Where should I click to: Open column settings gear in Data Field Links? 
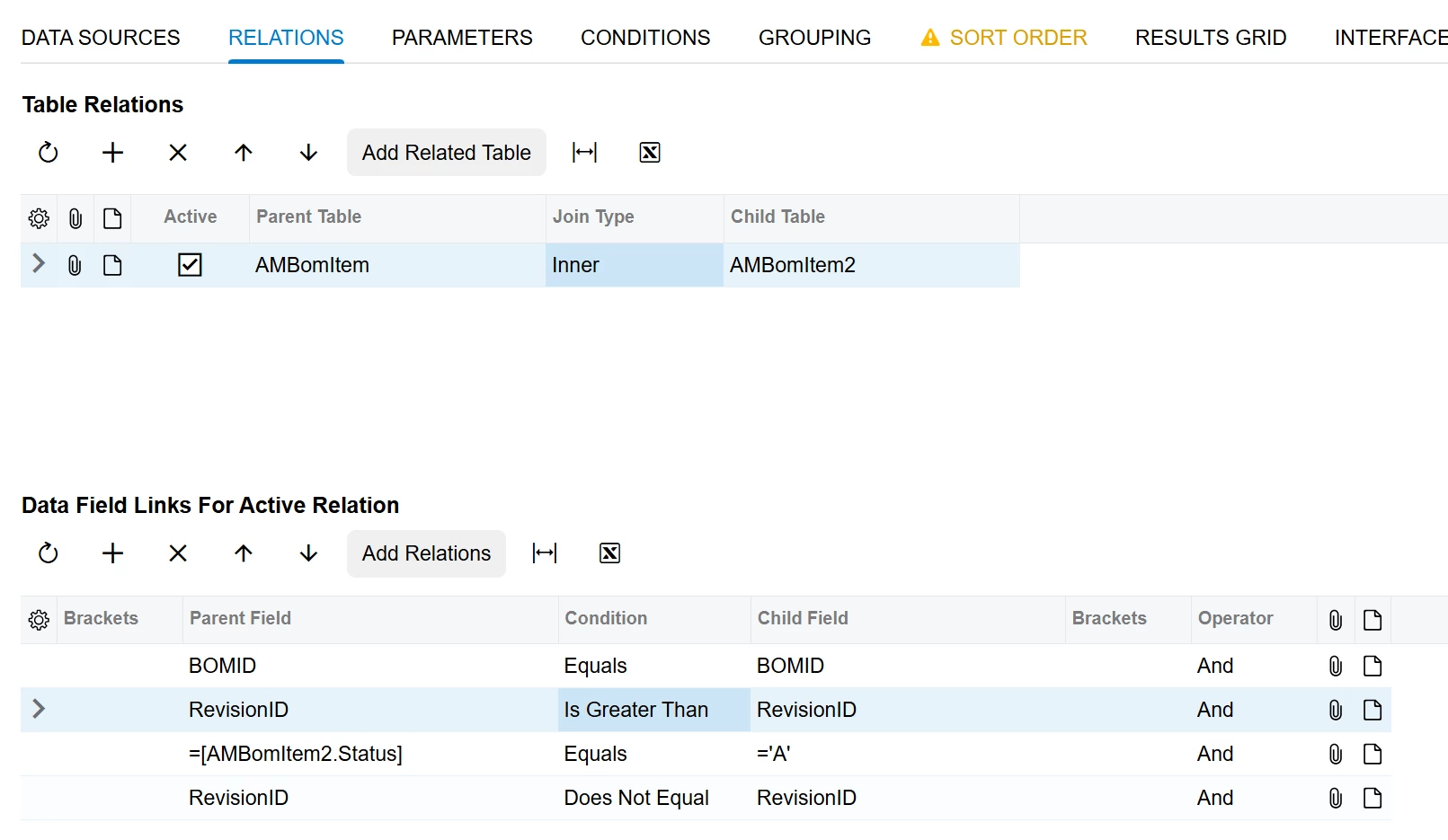(39, 620)
